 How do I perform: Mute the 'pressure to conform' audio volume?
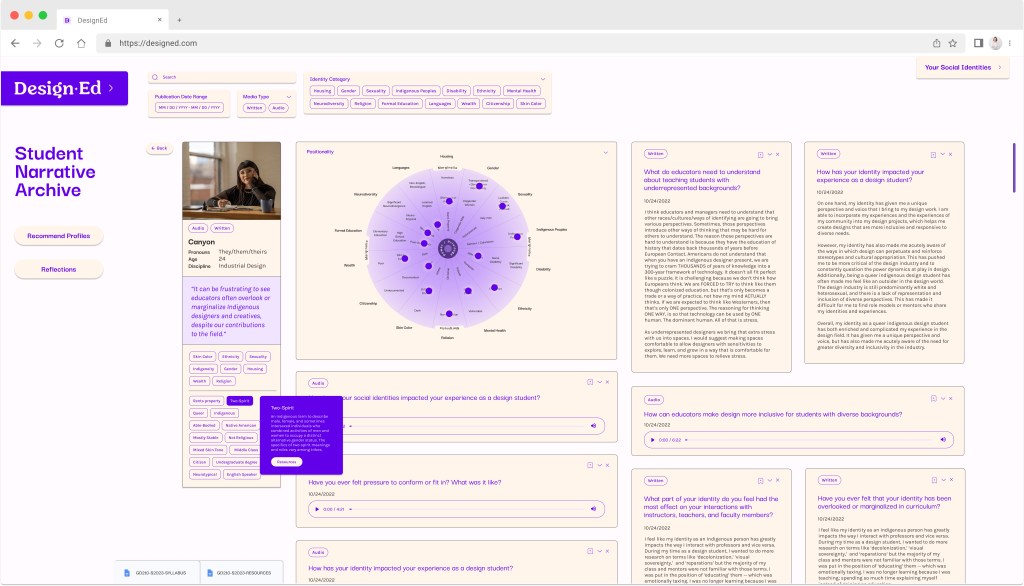[x=593, y=509]
